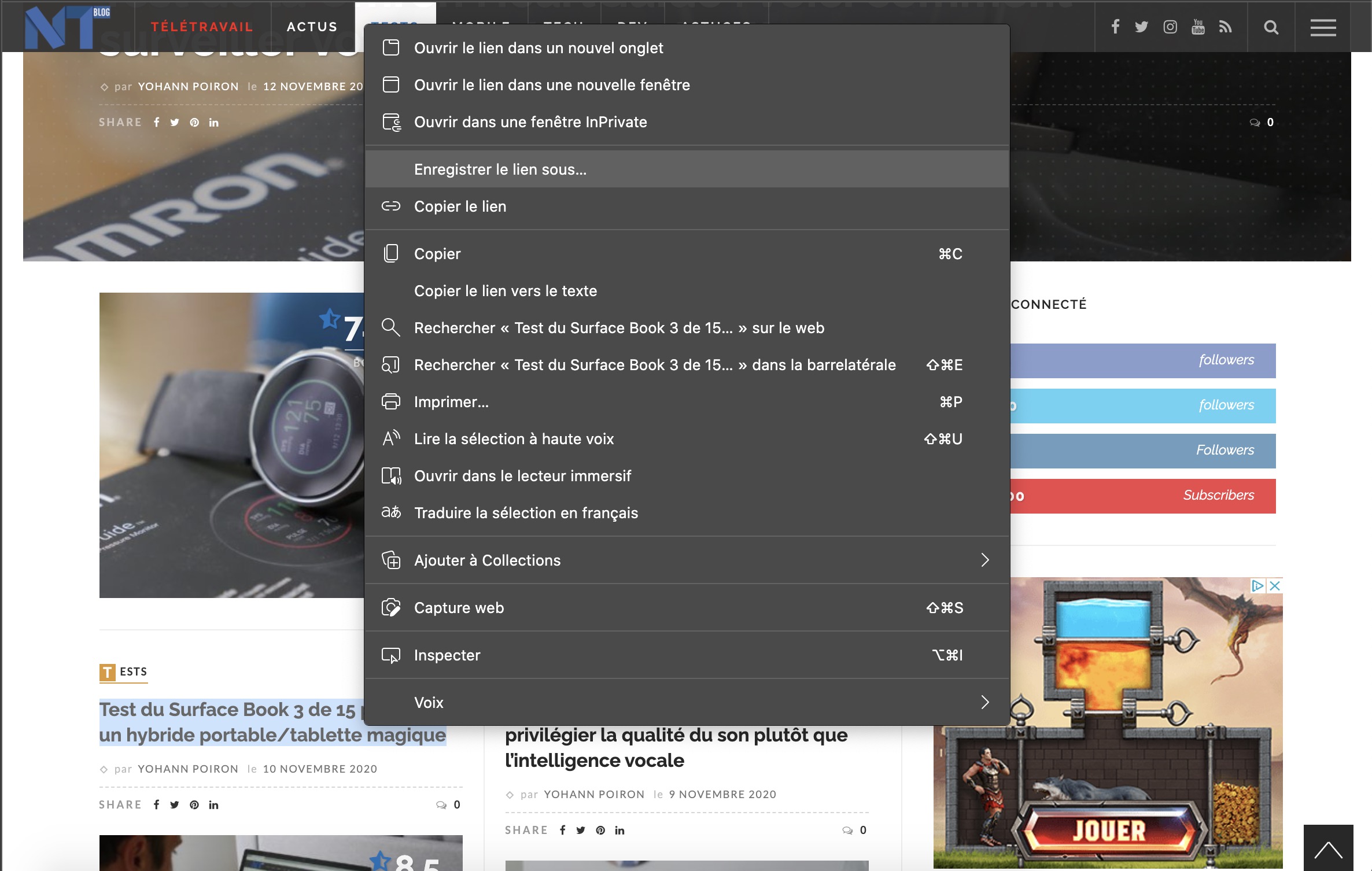Screen dimensions: 1372x871
Task: Open the Twitter profile from the header
Action: coord(1141,26)
